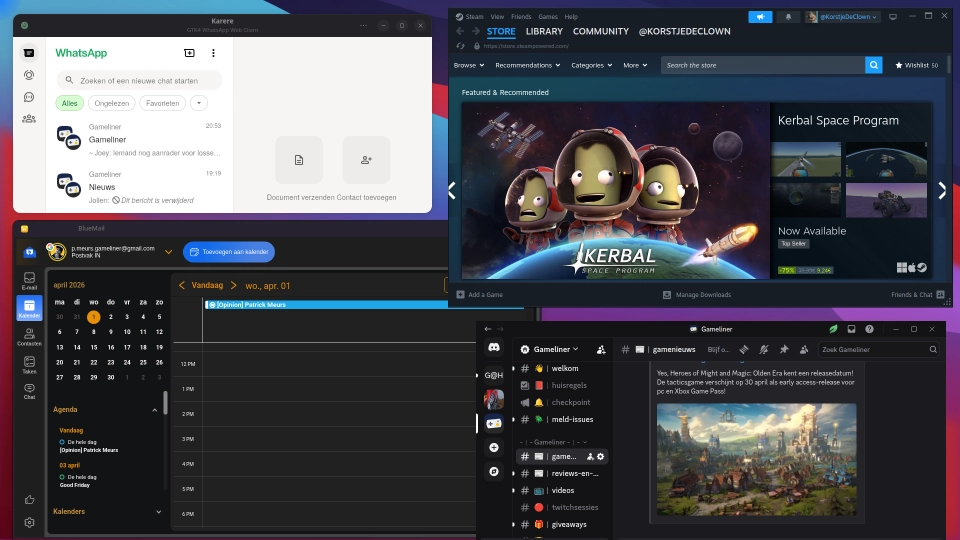
Task: Switch to the LIBRARY tab in Steam
Action: (x=544, y=31)
